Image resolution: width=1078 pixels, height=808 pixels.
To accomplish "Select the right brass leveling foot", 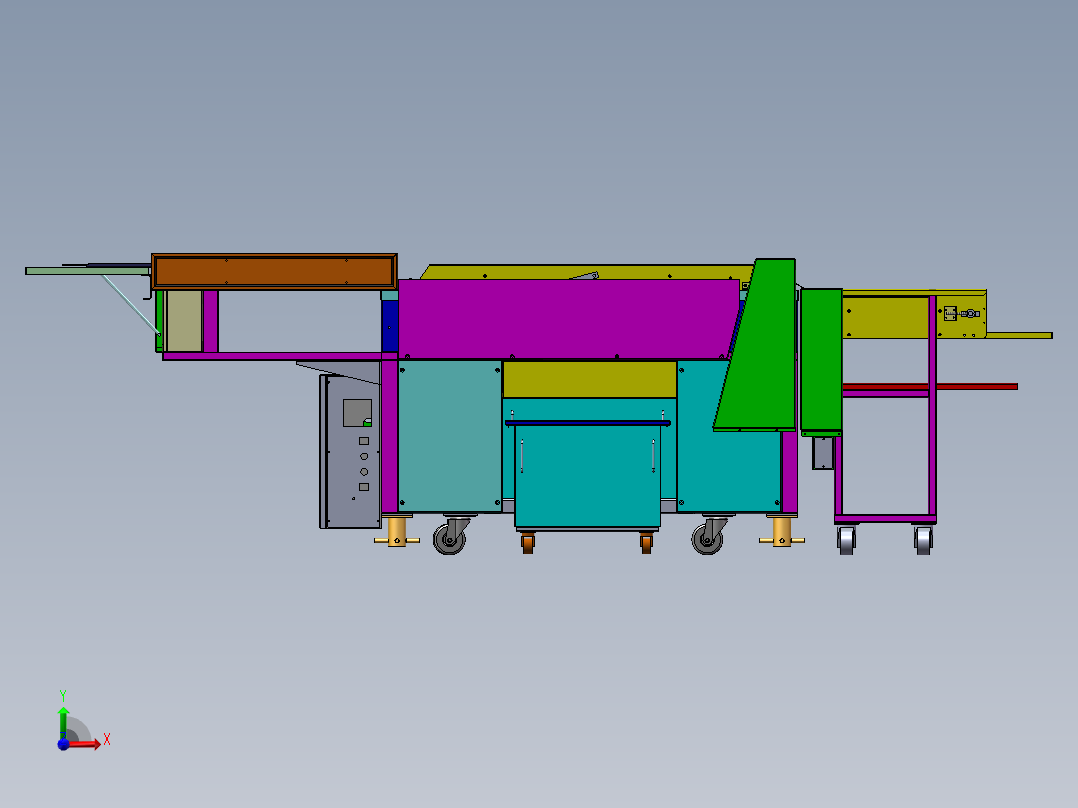I will 782,532.
